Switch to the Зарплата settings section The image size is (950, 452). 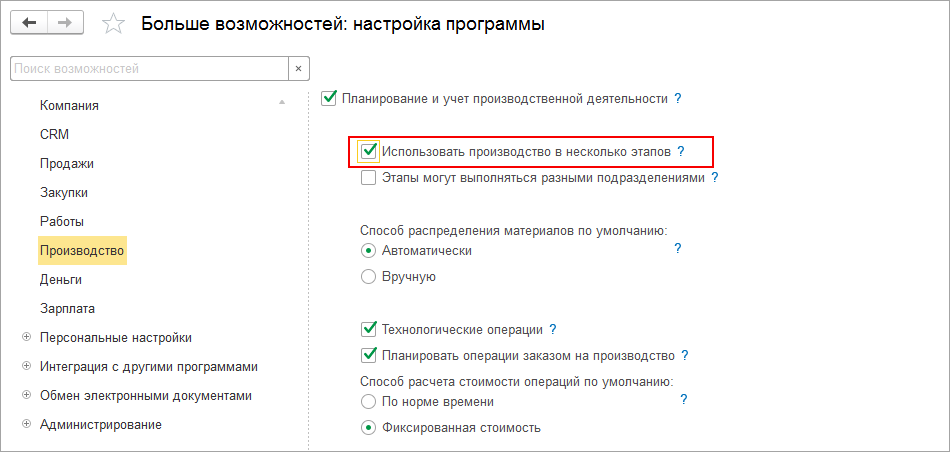tap(68, 308)
